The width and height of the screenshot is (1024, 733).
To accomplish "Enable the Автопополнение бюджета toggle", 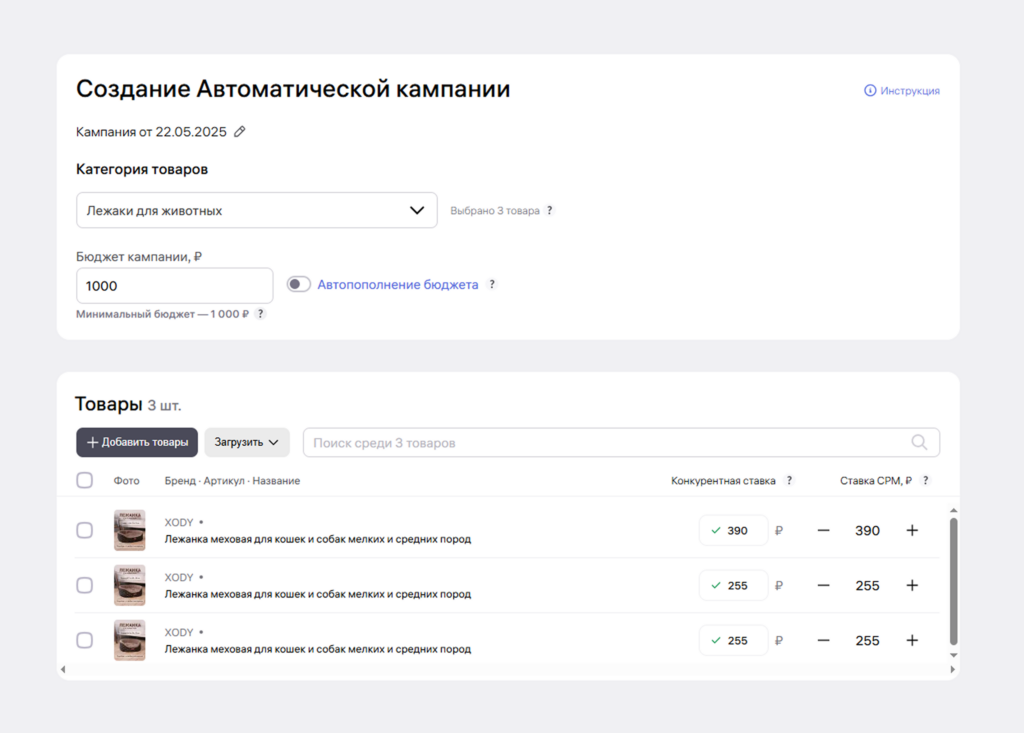I will point(298,284).
